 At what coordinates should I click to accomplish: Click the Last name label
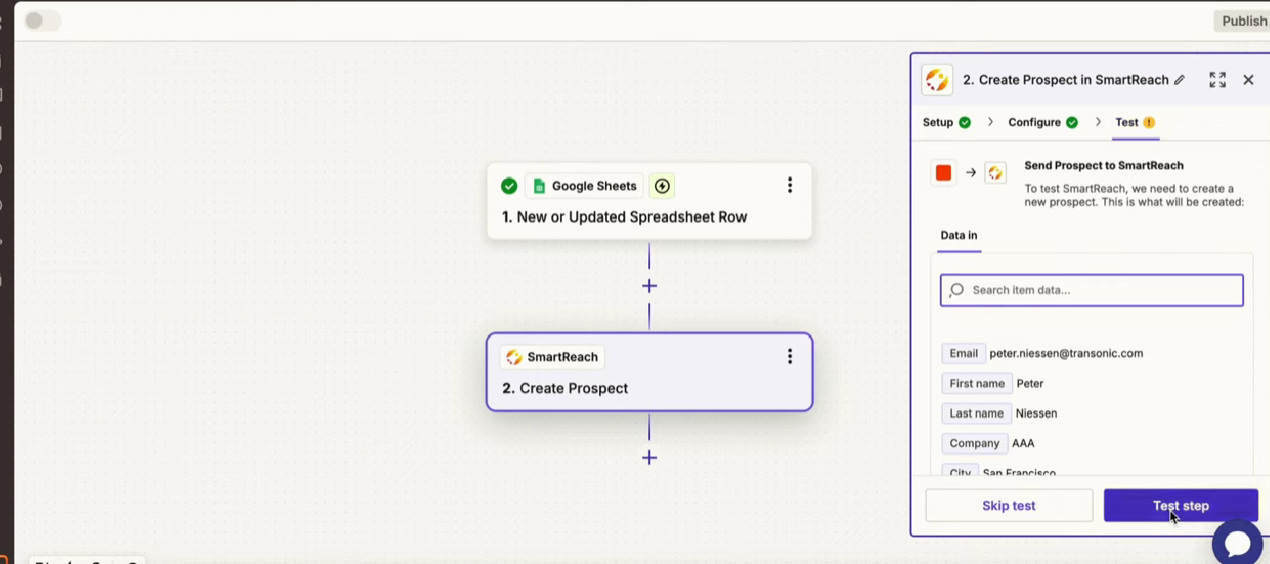(x=976, y=413)
